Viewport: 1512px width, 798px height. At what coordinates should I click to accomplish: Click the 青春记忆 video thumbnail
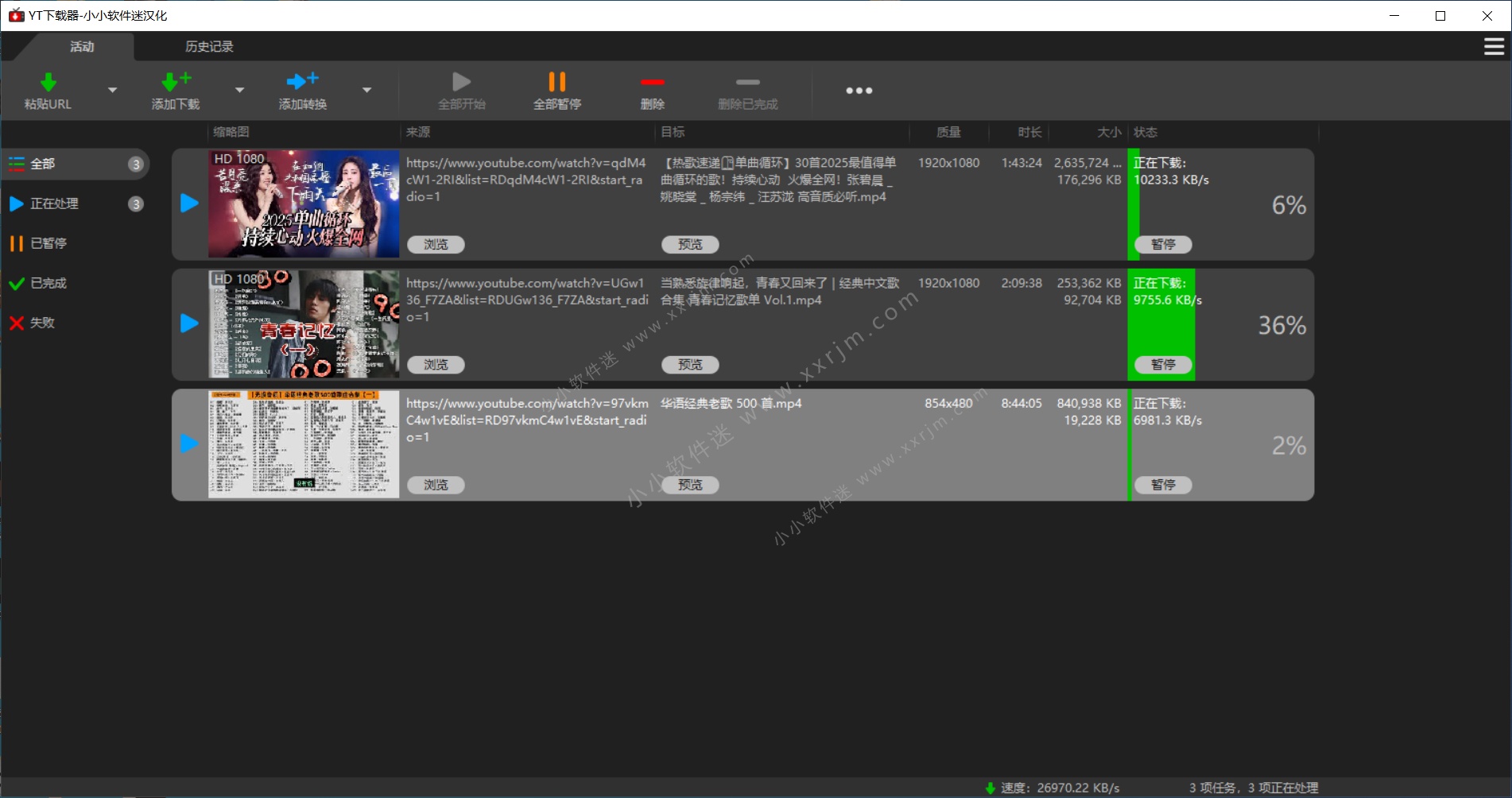pos(303,324)
